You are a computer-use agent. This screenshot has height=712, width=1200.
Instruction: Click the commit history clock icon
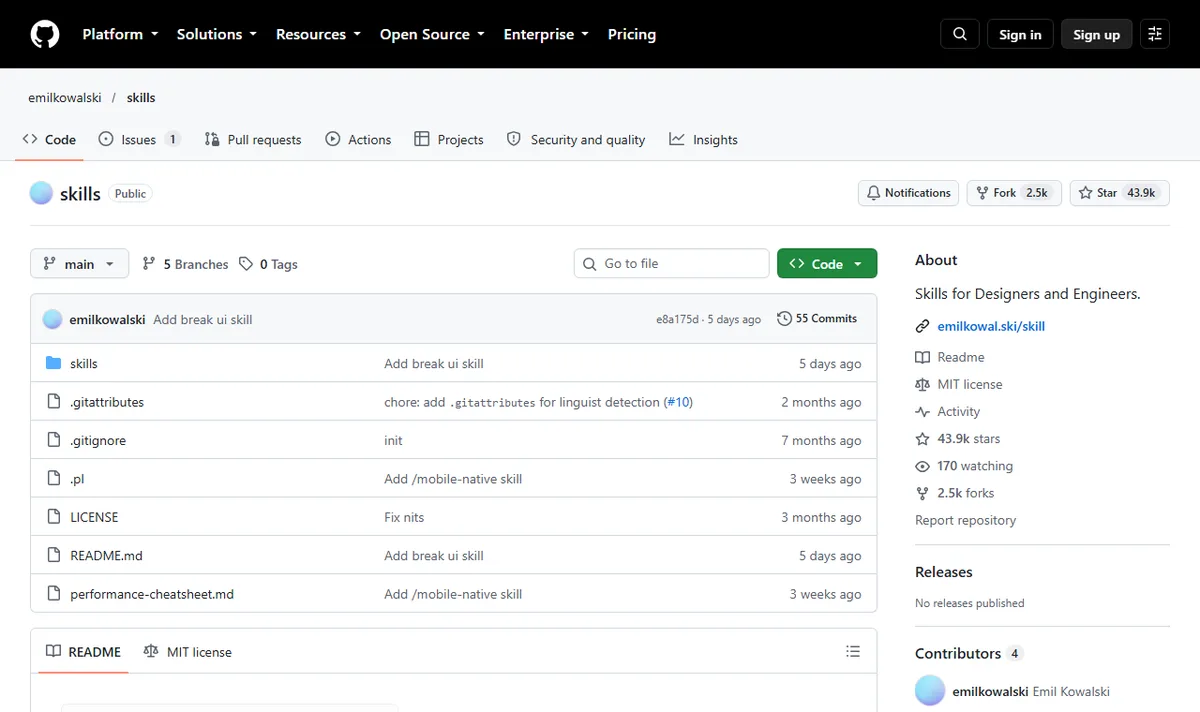click(784, 319)
